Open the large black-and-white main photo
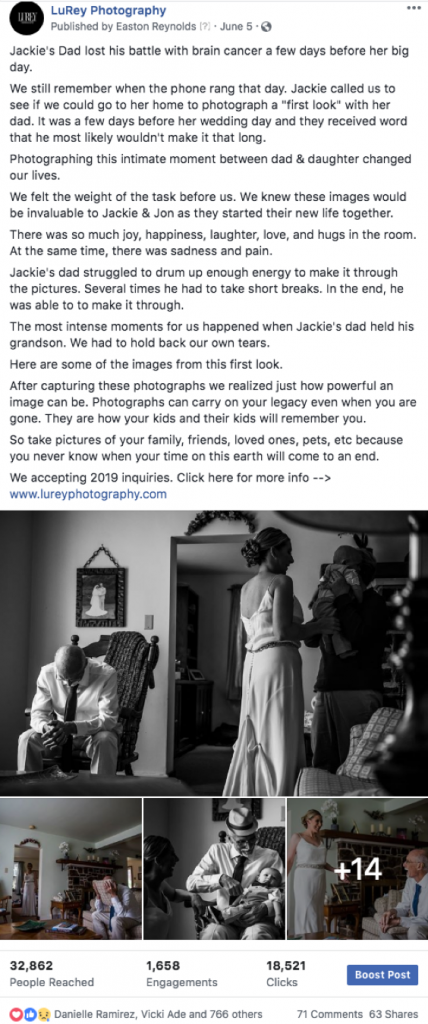The image size is (428, 1024). (x=214, y=652)
